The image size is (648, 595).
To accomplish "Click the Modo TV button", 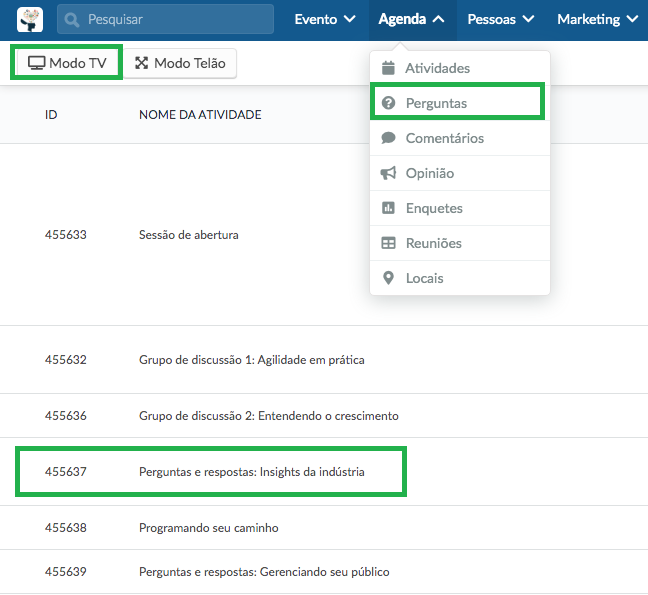I will click(67, 63).
